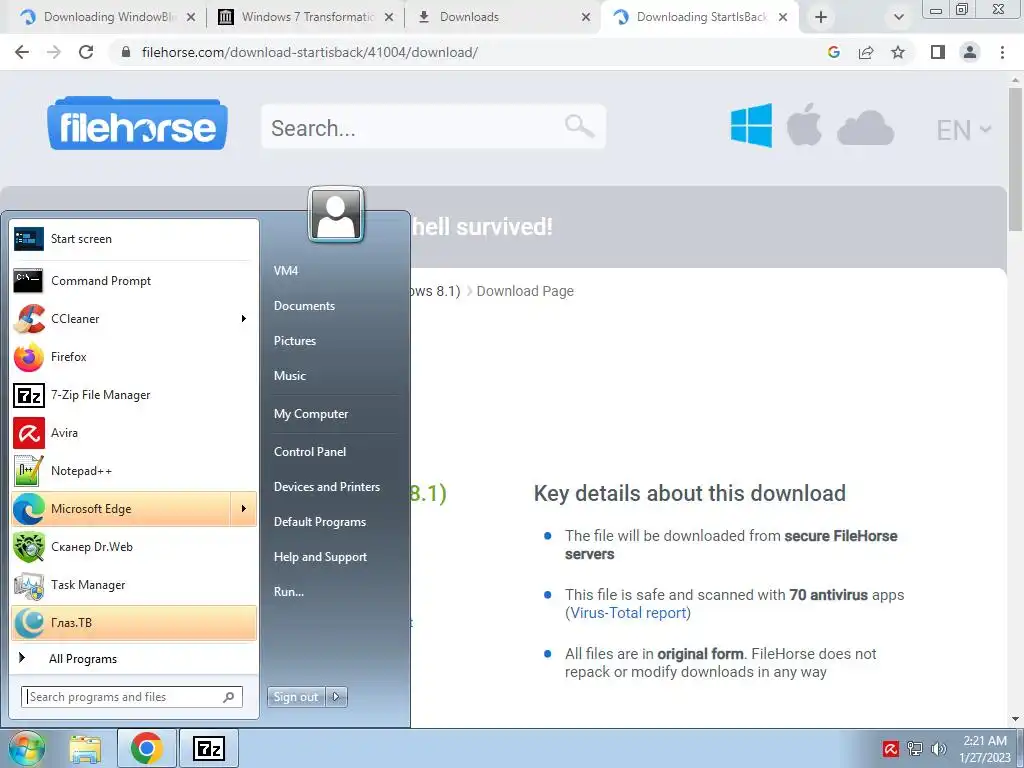This screenshot has width=1024, height=768.
Task: Open the Chrome tab search chevron
Action: [x=899, y=17]
